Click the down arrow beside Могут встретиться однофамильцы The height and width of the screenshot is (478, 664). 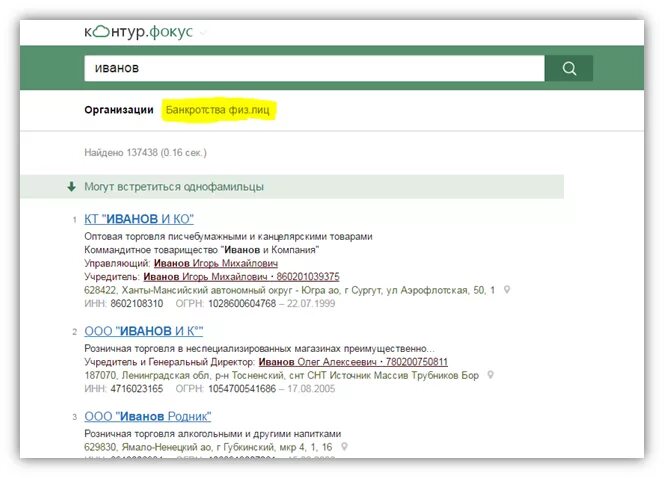pyautogui.click(x=72, y=187)
